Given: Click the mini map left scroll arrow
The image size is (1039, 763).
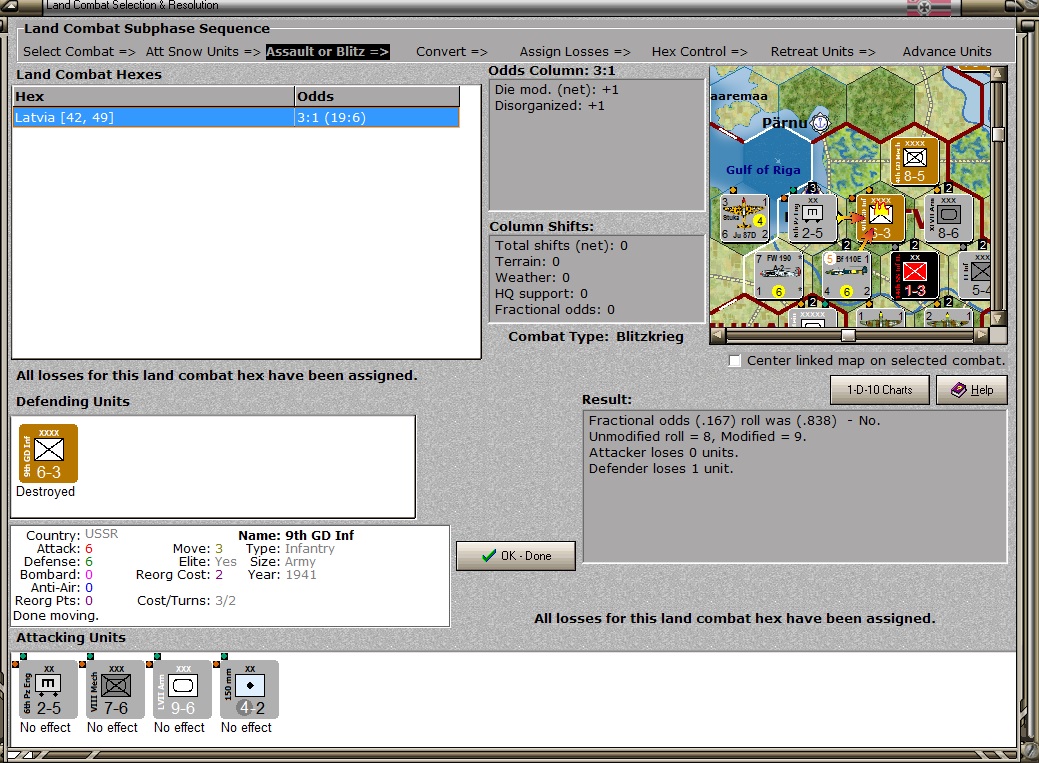Looking at the screenshot, I should 717,335.
